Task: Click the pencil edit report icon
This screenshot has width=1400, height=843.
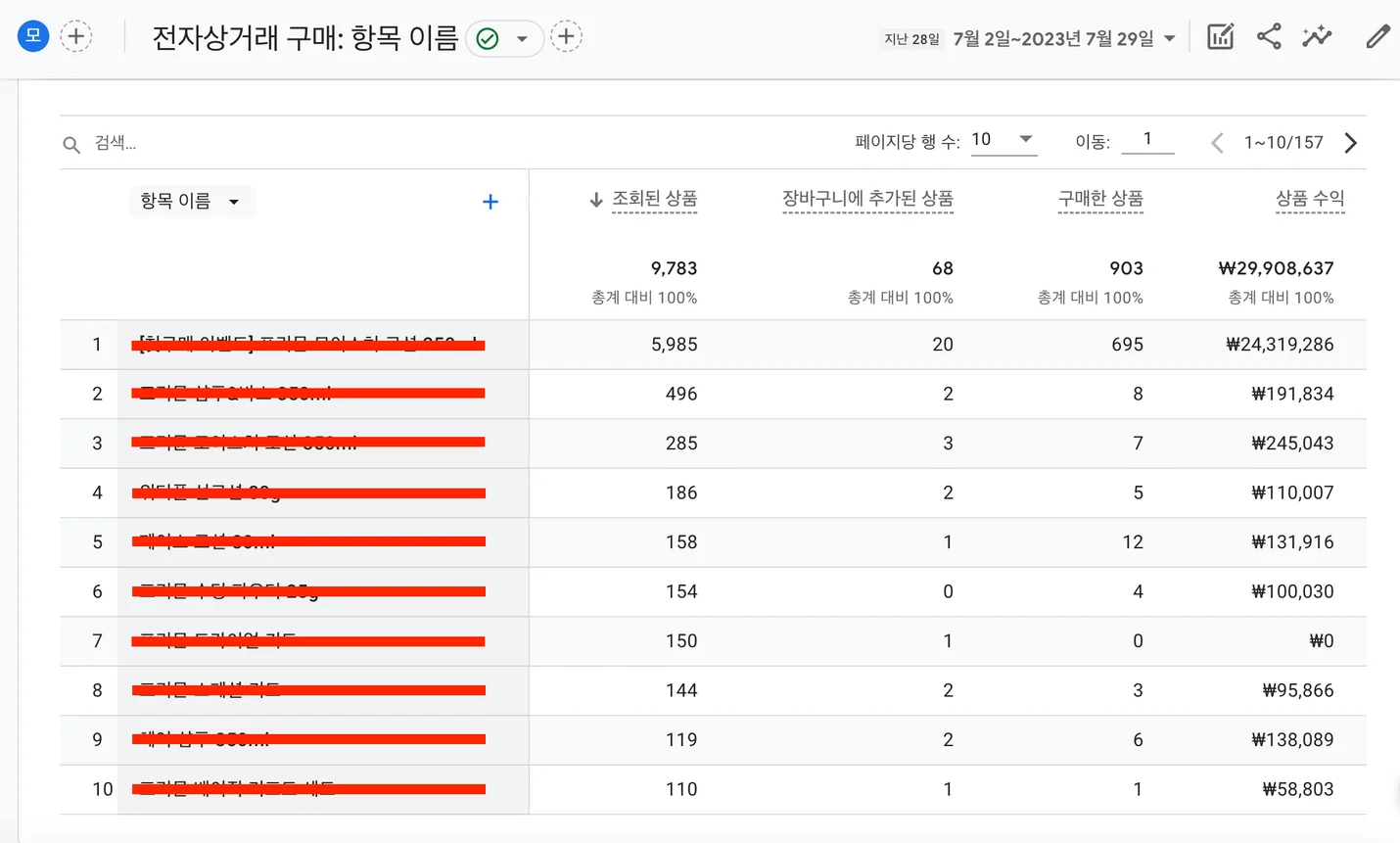Action: (x=1377, y=36)
